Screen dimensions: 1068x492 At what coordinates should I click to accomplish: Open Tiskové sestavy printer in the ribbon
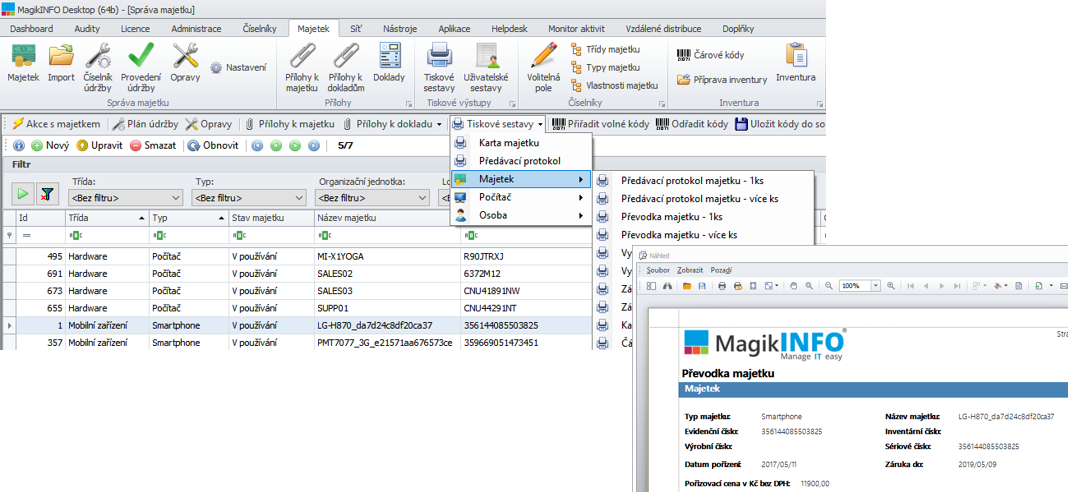(439, 67)
